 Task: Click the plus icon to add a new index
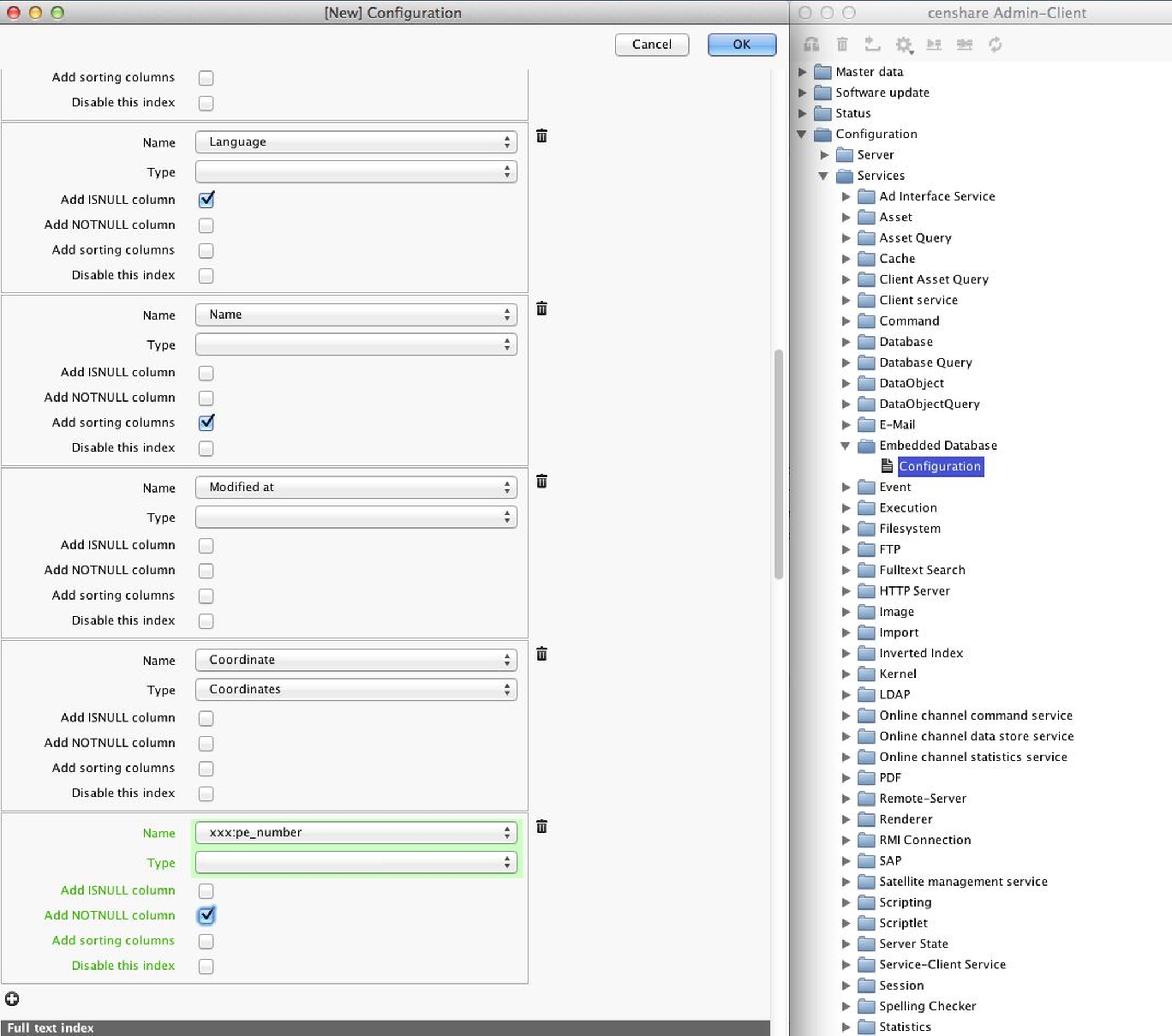tap(13, 999)
